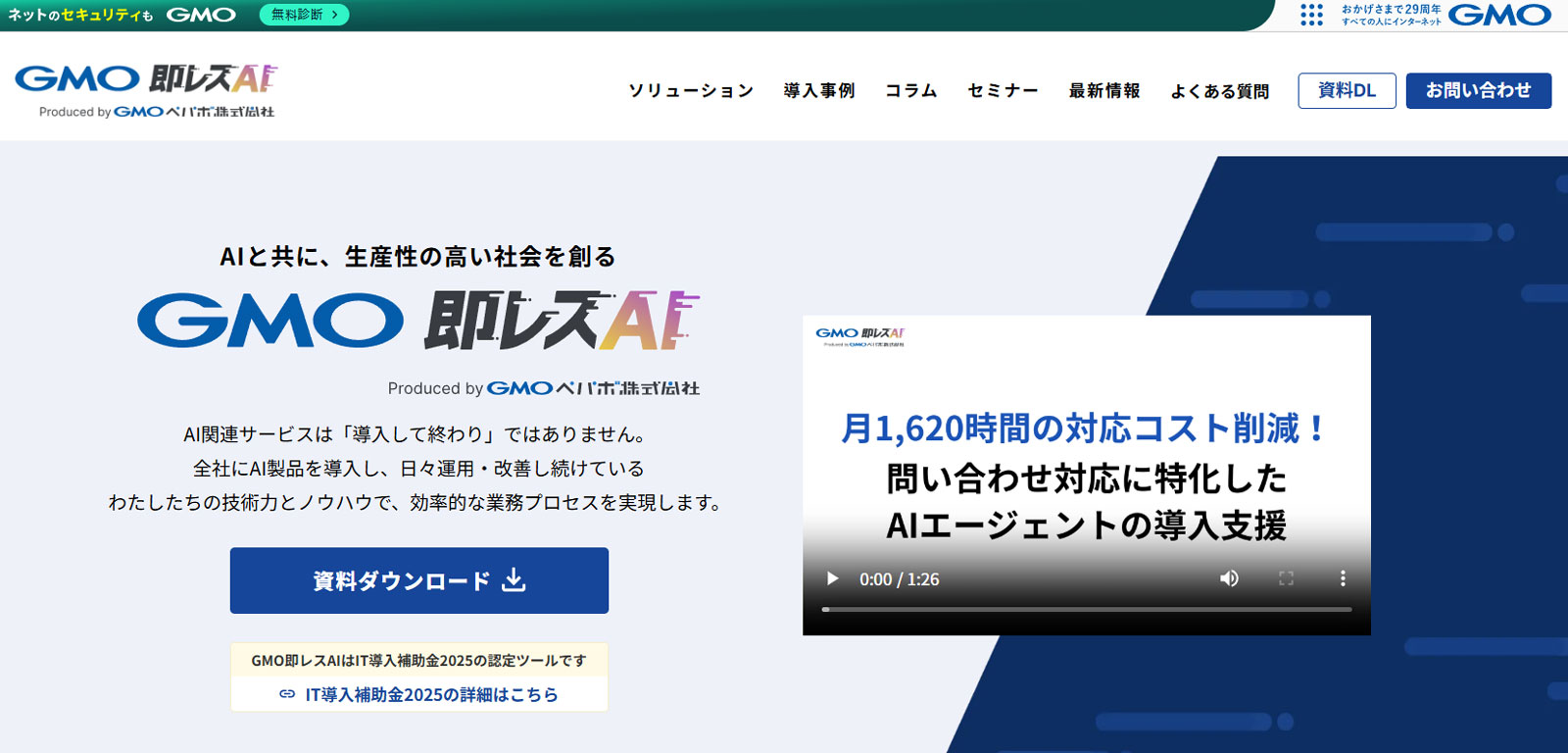The width and height of the screenshot is (1568, 753).
Task: Play the promotional video
Action: click(x=832, y=578)
